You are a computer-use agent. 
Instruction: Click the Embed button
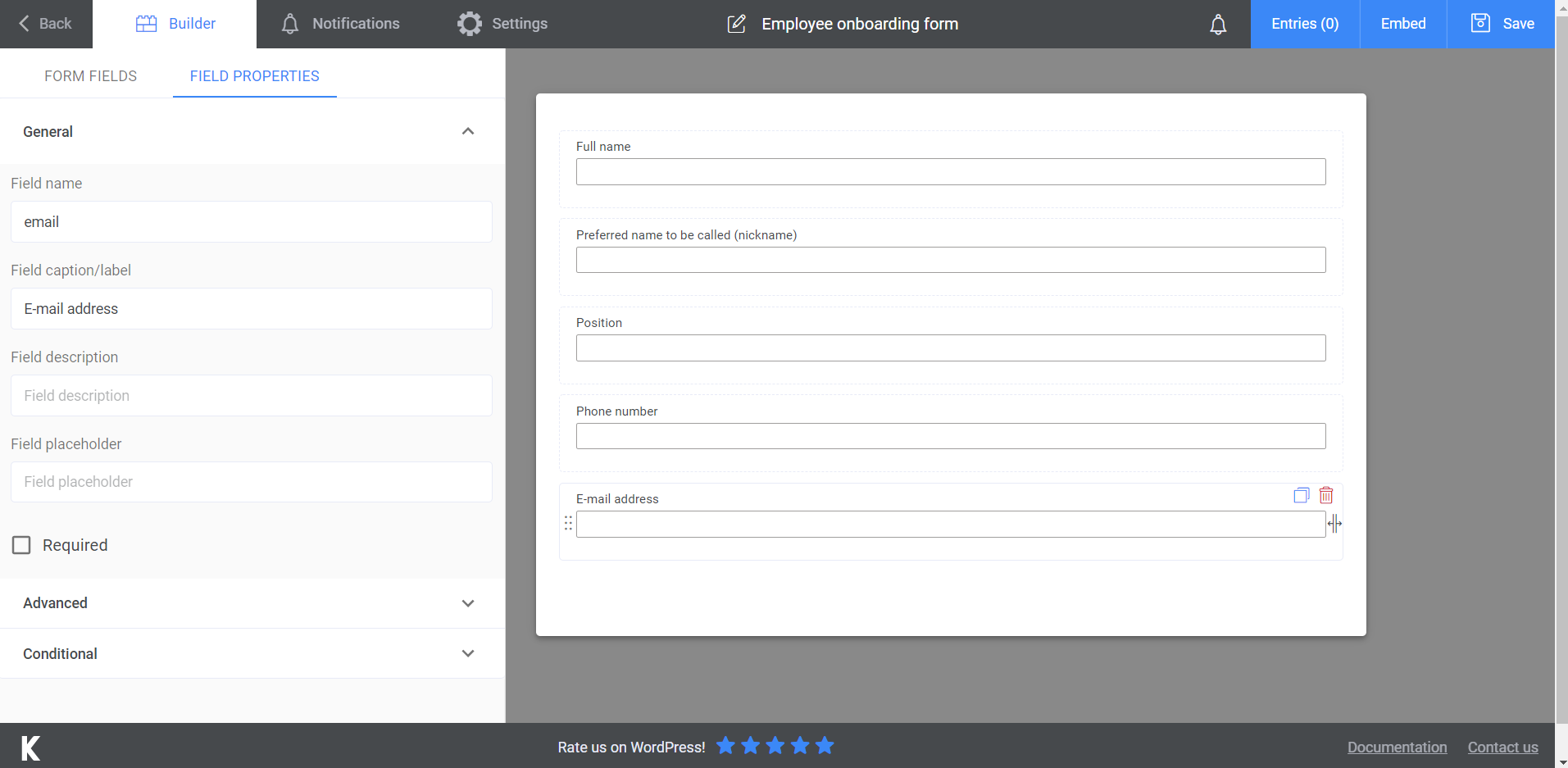click(x=1402, y=24)
